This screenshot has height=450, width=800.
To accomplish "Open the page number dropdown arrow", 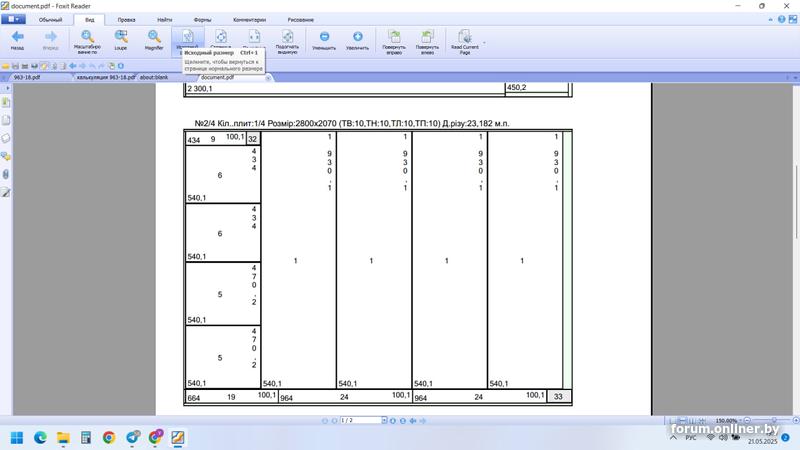I will (385, 420).
